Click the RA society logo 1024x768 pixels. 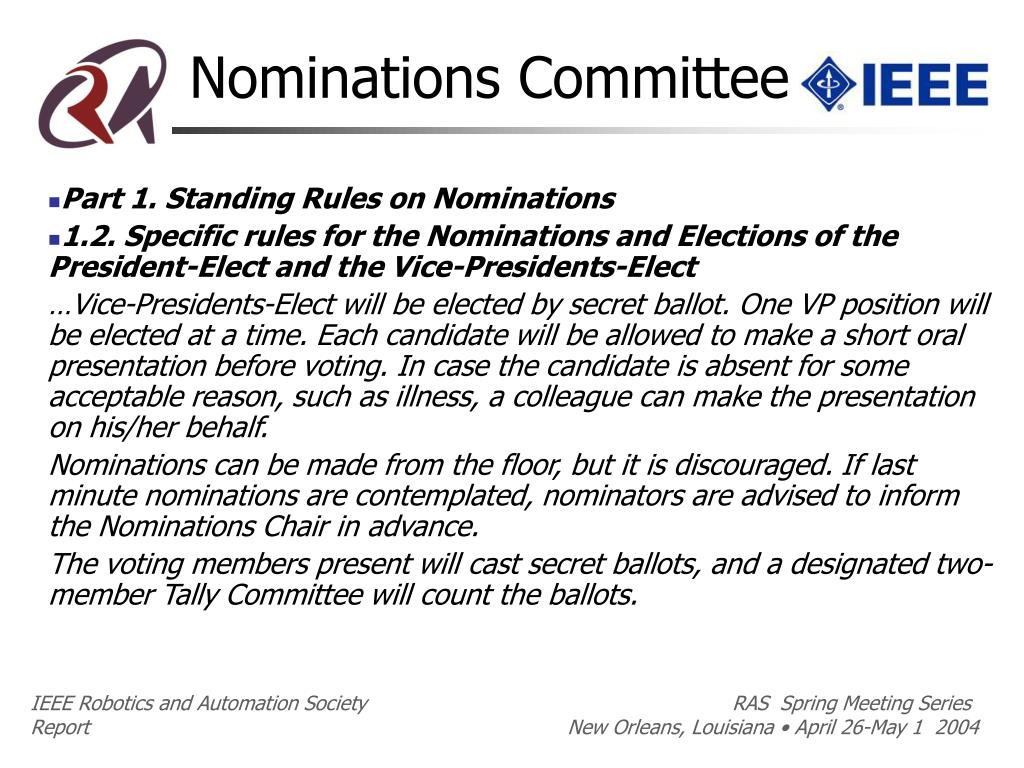pyautogui.click(x=102, y=92)
